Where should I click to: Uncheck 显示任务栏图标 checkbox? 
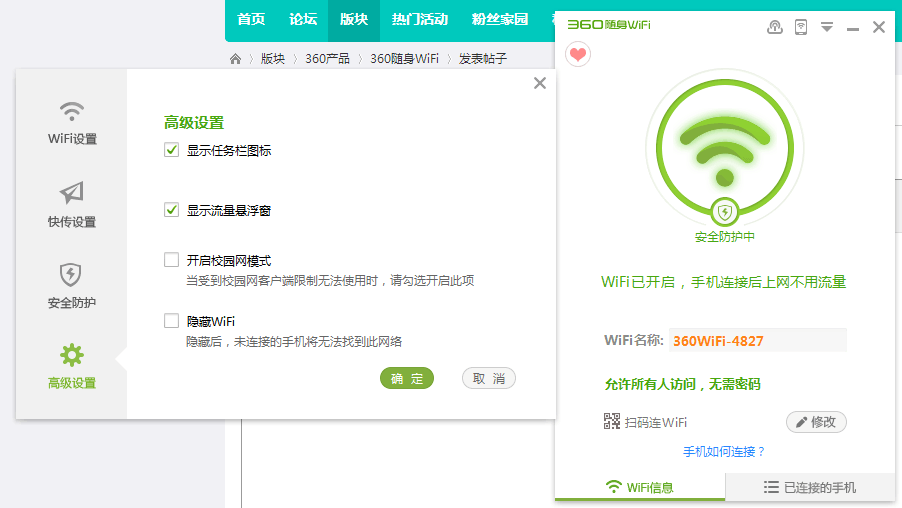coord(171,150)
